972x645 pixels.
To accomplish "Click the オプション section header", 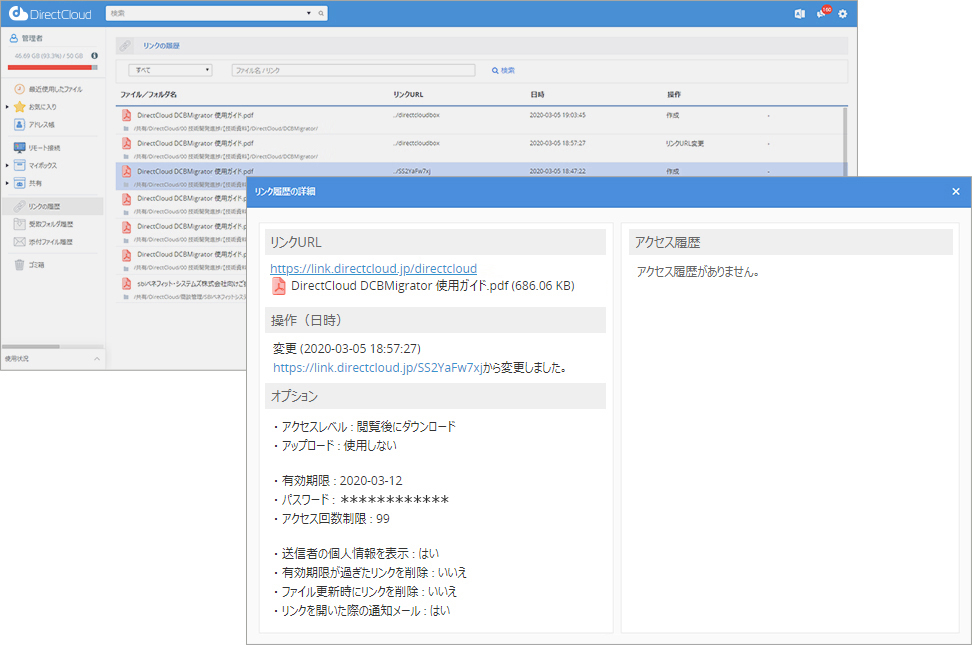I will tap(435, 396).
